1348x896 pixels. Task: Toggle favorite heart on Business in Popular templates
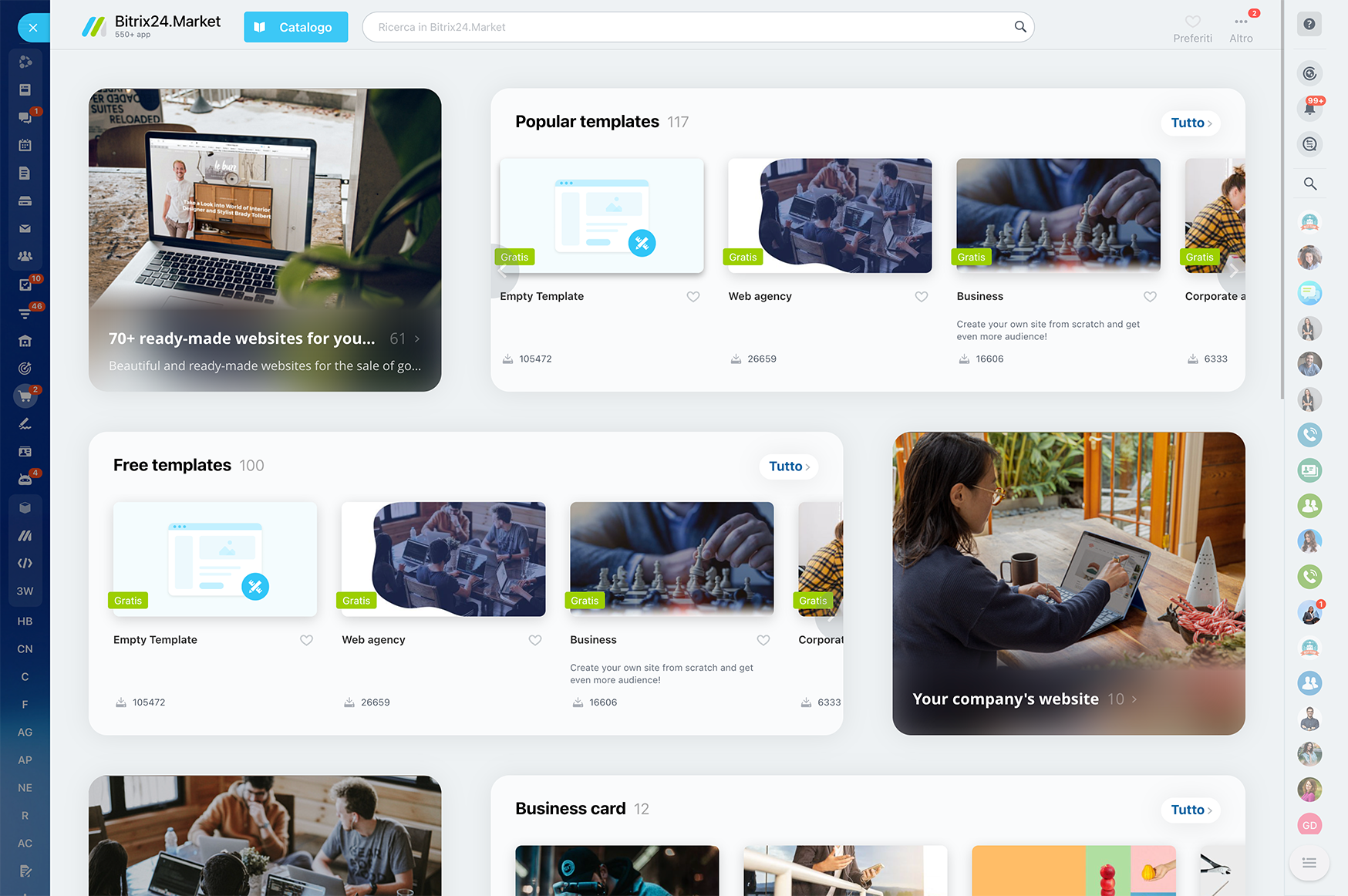[1149, 297]
